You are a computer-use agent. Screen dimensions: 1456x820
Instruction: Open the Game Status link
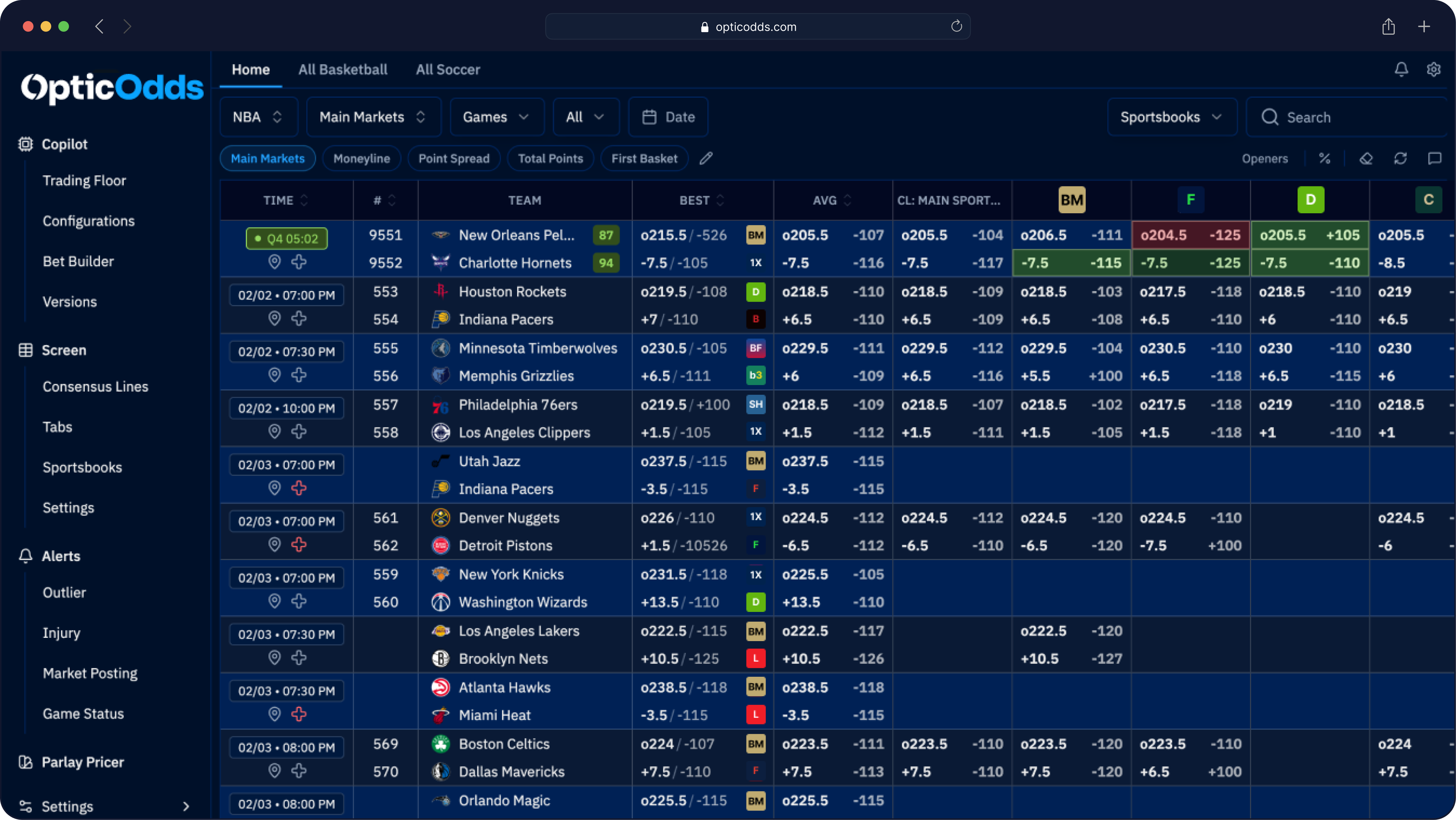pyautogui.click(x=84, y=714)
